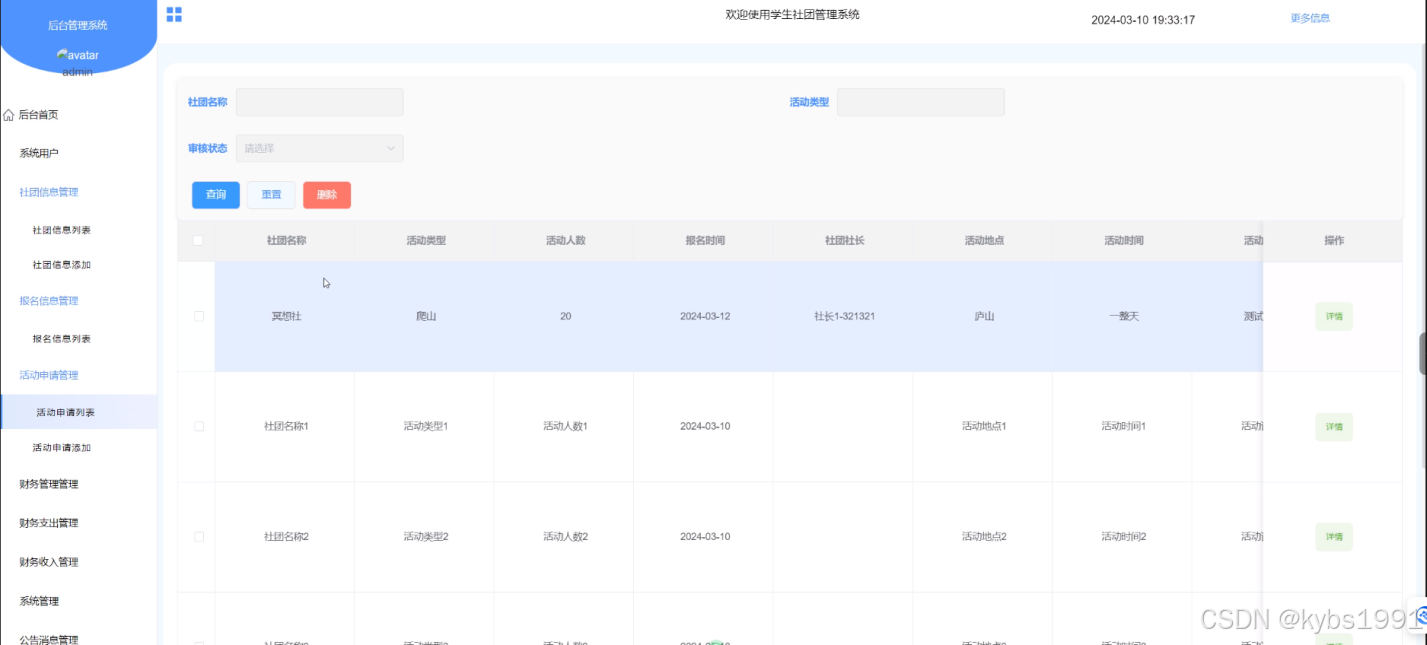
Task: Click the 欢迎使用学生社团管理系统 header text
Action: (x=793, y=14)
